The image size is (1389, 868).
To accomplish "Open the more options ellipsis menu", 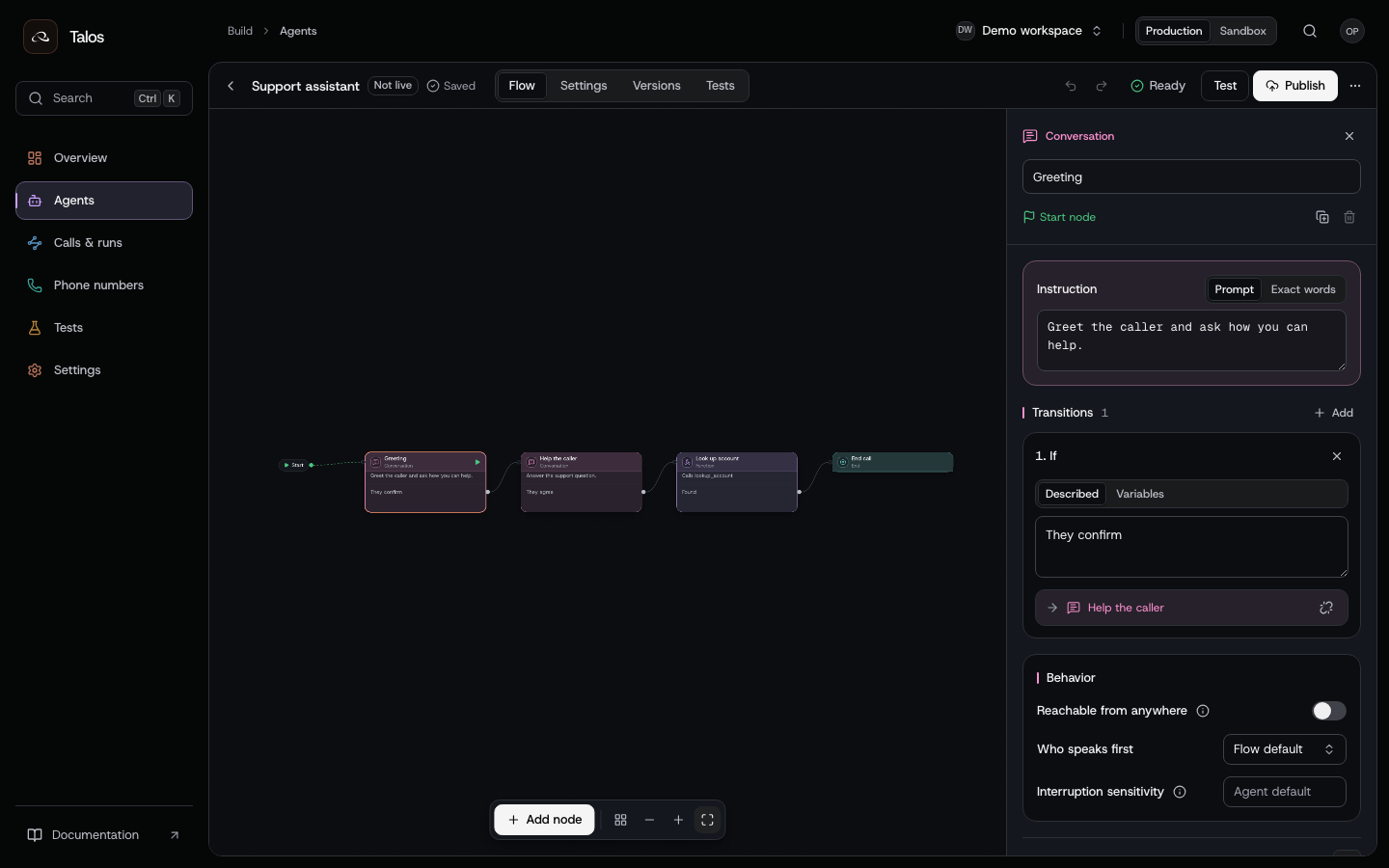I will click(x=1355, y=86).
